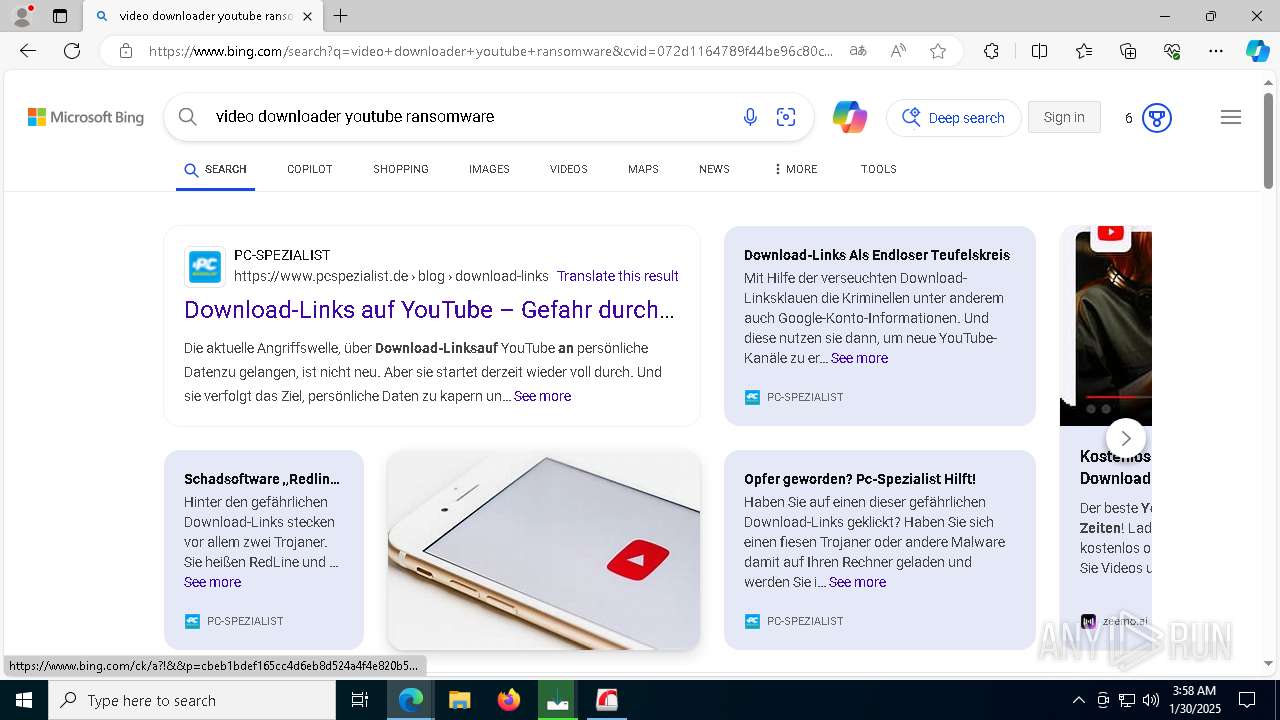Open Browser essentials heart icon
This screenshot has height=720, width=1280.
pos(1172,51)
